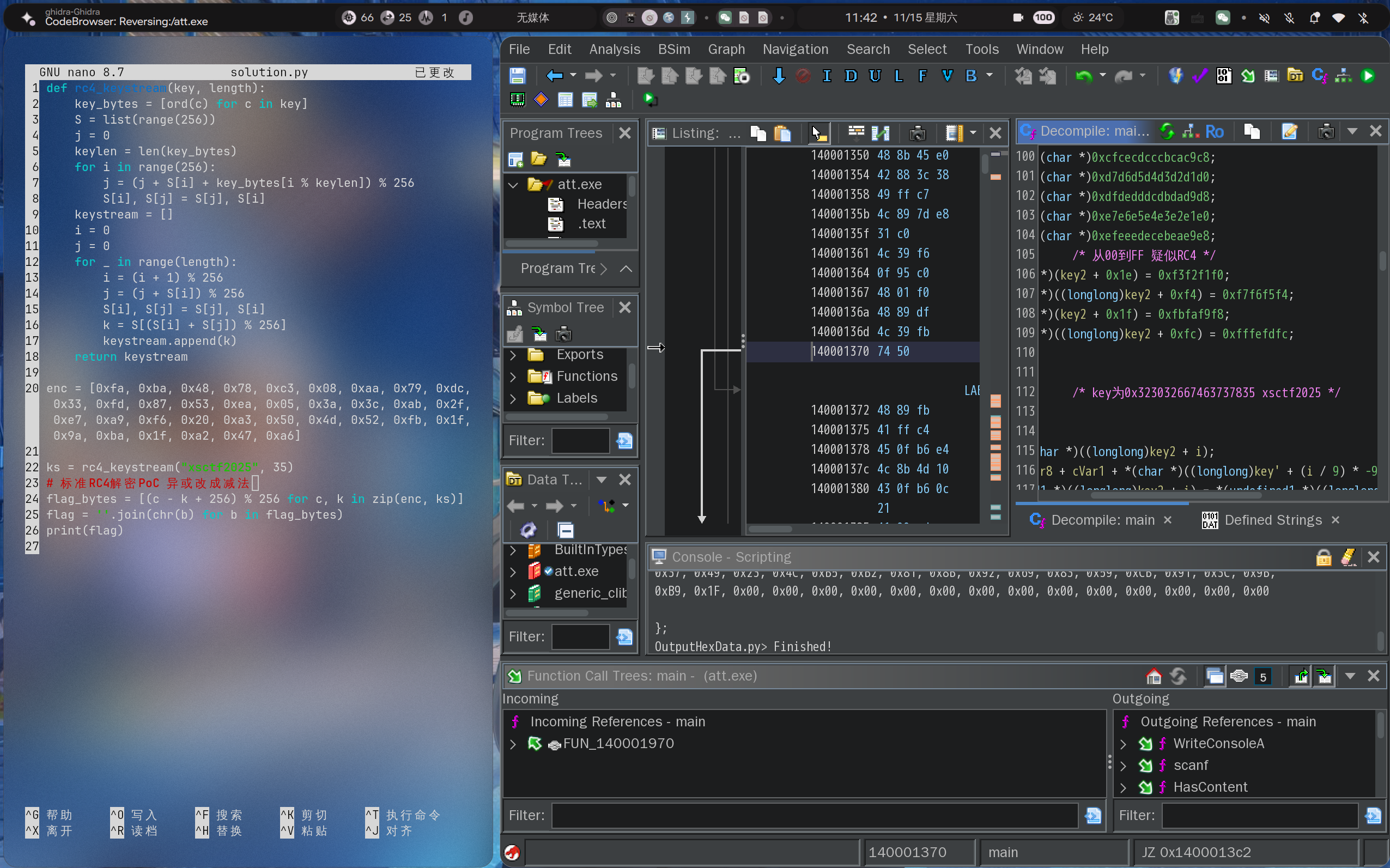Switch to the Defined Strings tab
1390x868 pixels.
(x=1272, y=520)
